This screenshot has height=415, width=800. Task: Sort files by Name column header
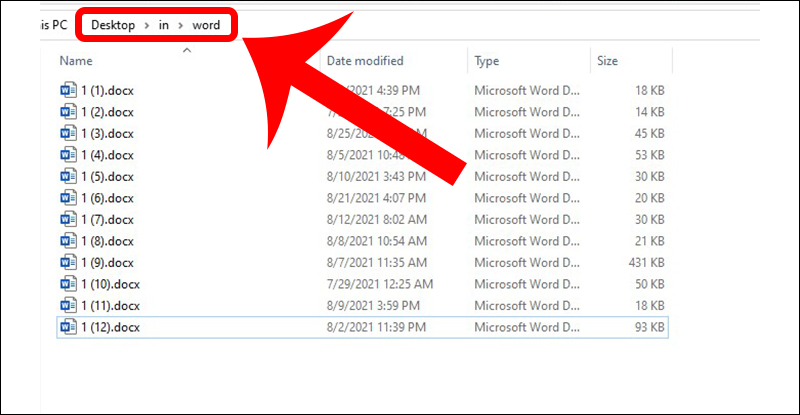coord(77,61)
